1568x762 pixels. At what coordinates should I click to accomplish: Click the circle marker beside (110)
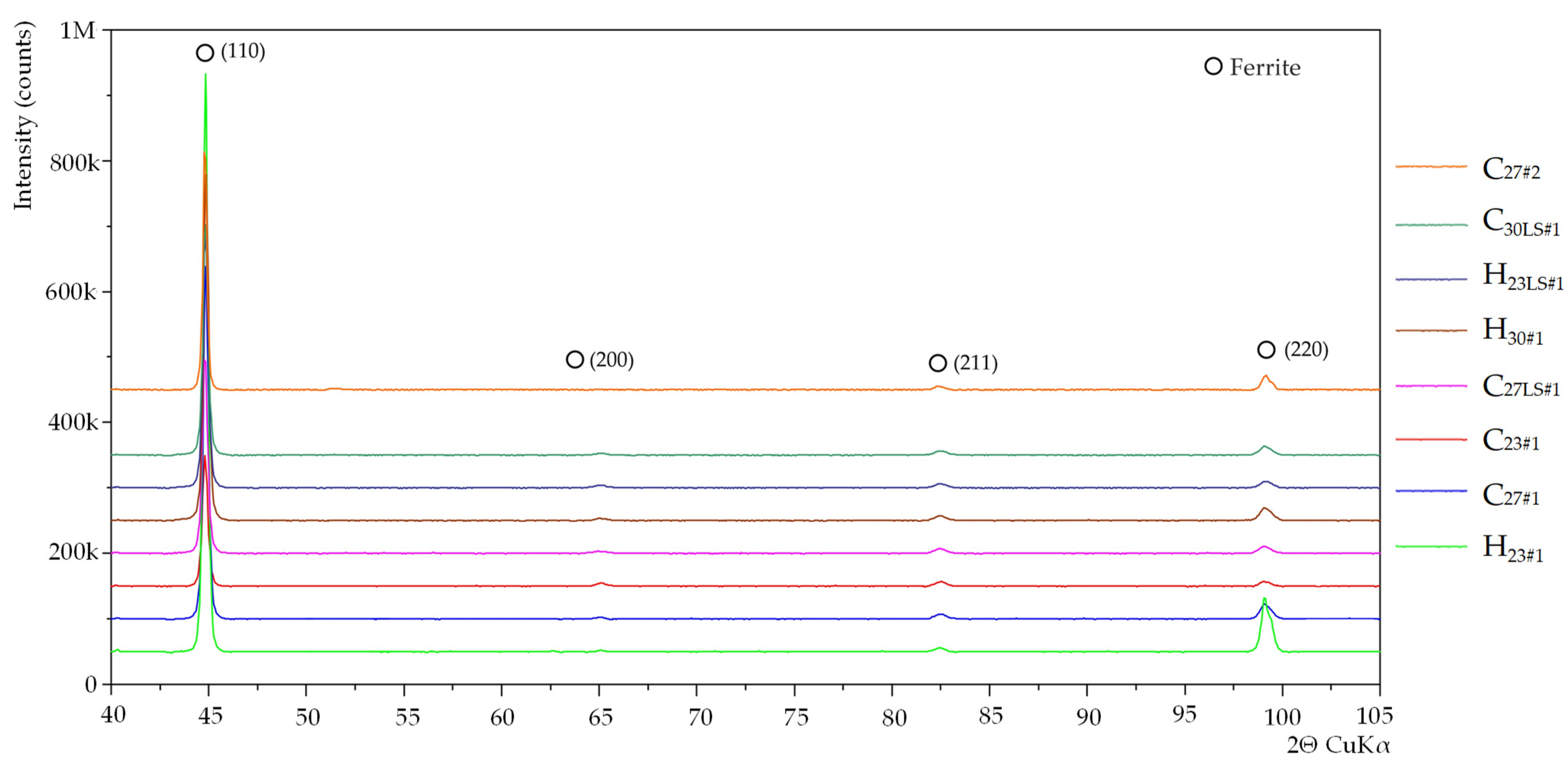(x=205, y=53)
